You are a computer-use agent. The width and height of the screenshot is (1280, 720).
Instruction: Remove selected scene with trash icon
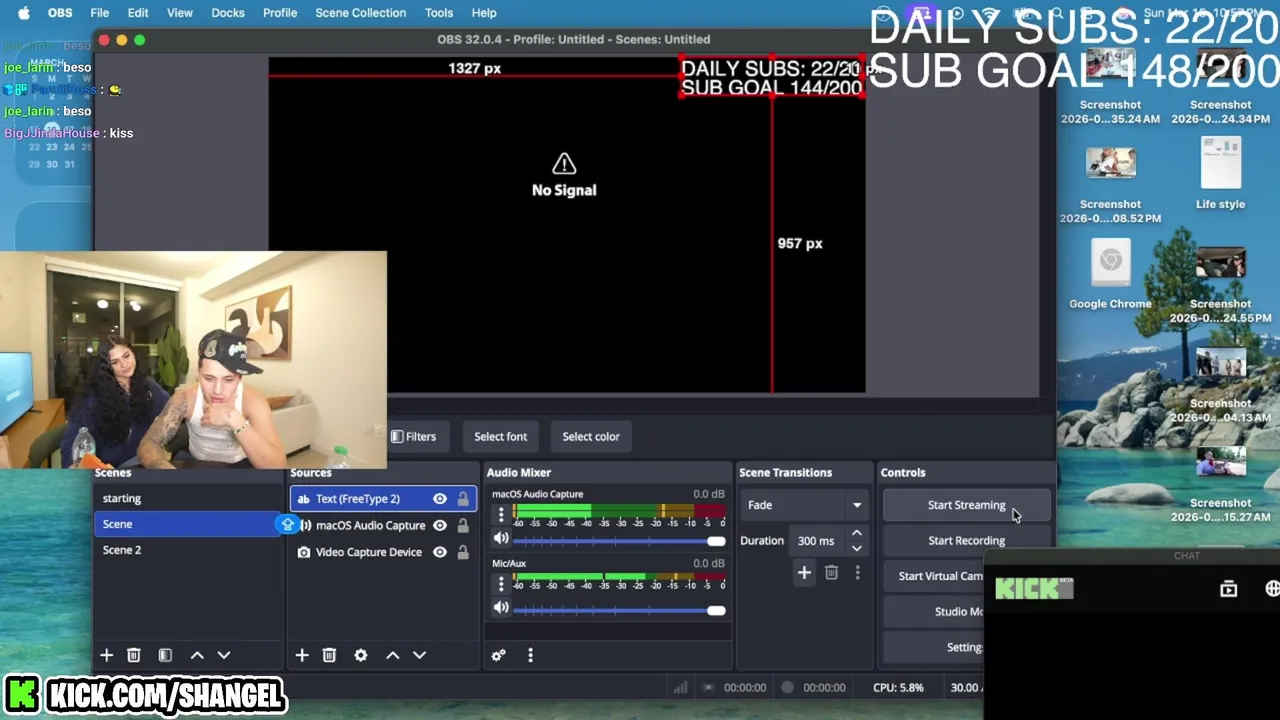(x=133, y=655)
